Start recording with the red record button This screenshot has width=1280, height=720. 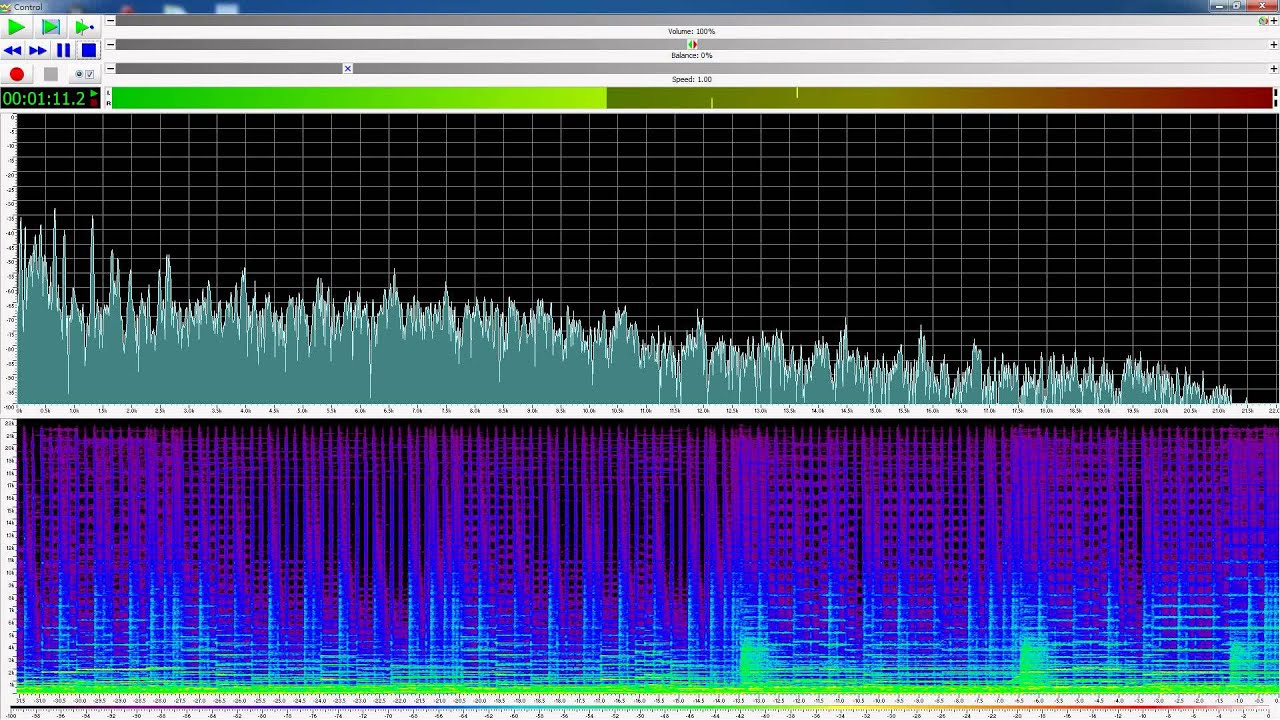[x=16, y=74]
